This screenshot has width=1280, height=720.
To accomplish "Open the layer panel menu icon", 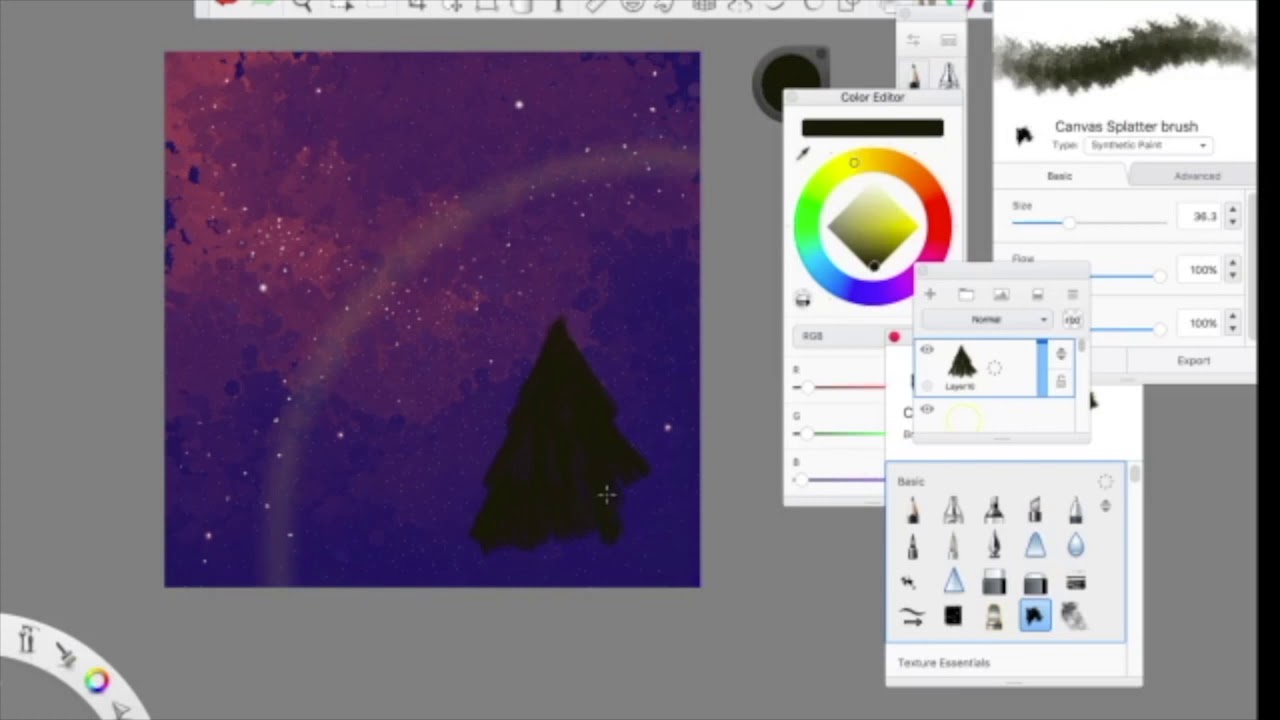I will pos(1072,294).
